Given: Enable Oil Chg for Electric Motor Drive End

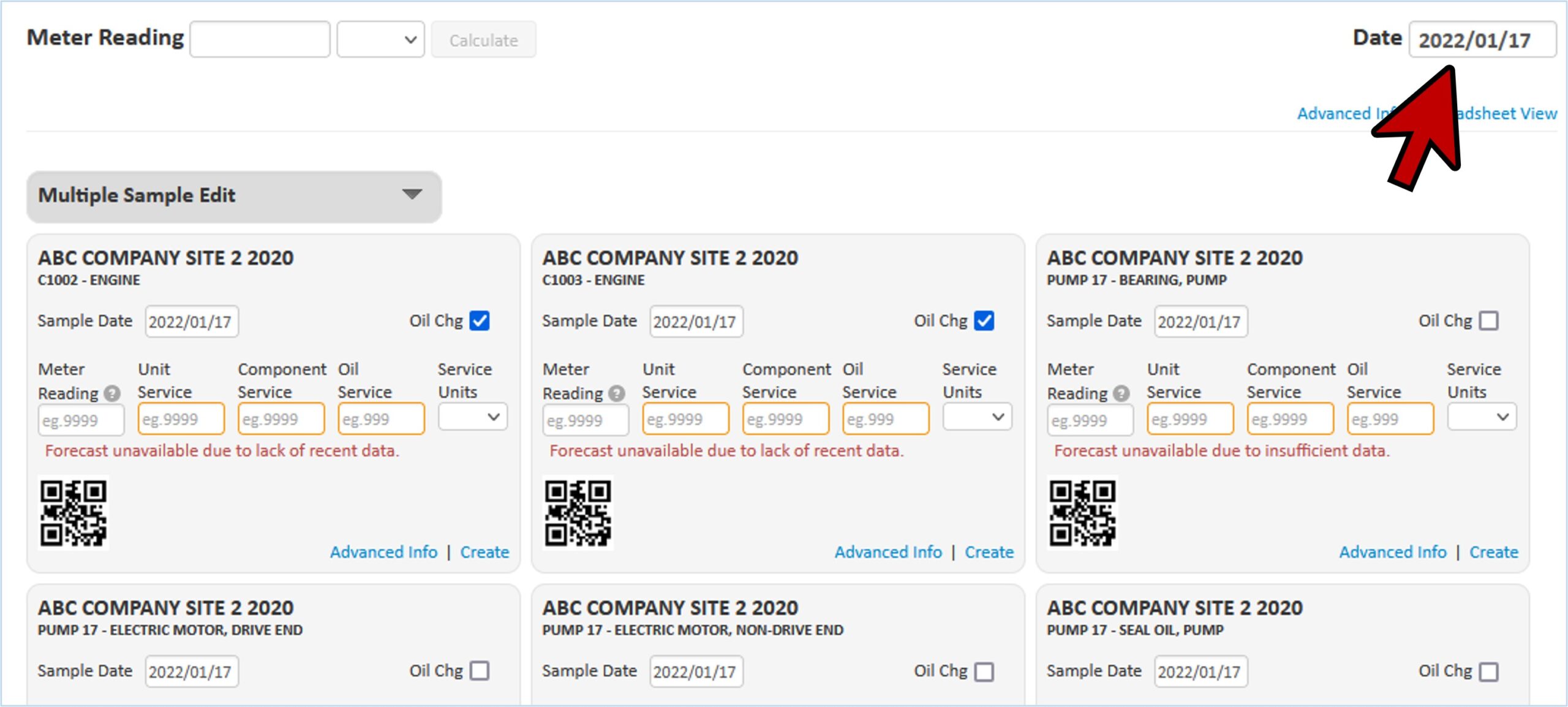Looking at the screenshot, I should coord(480,671).
